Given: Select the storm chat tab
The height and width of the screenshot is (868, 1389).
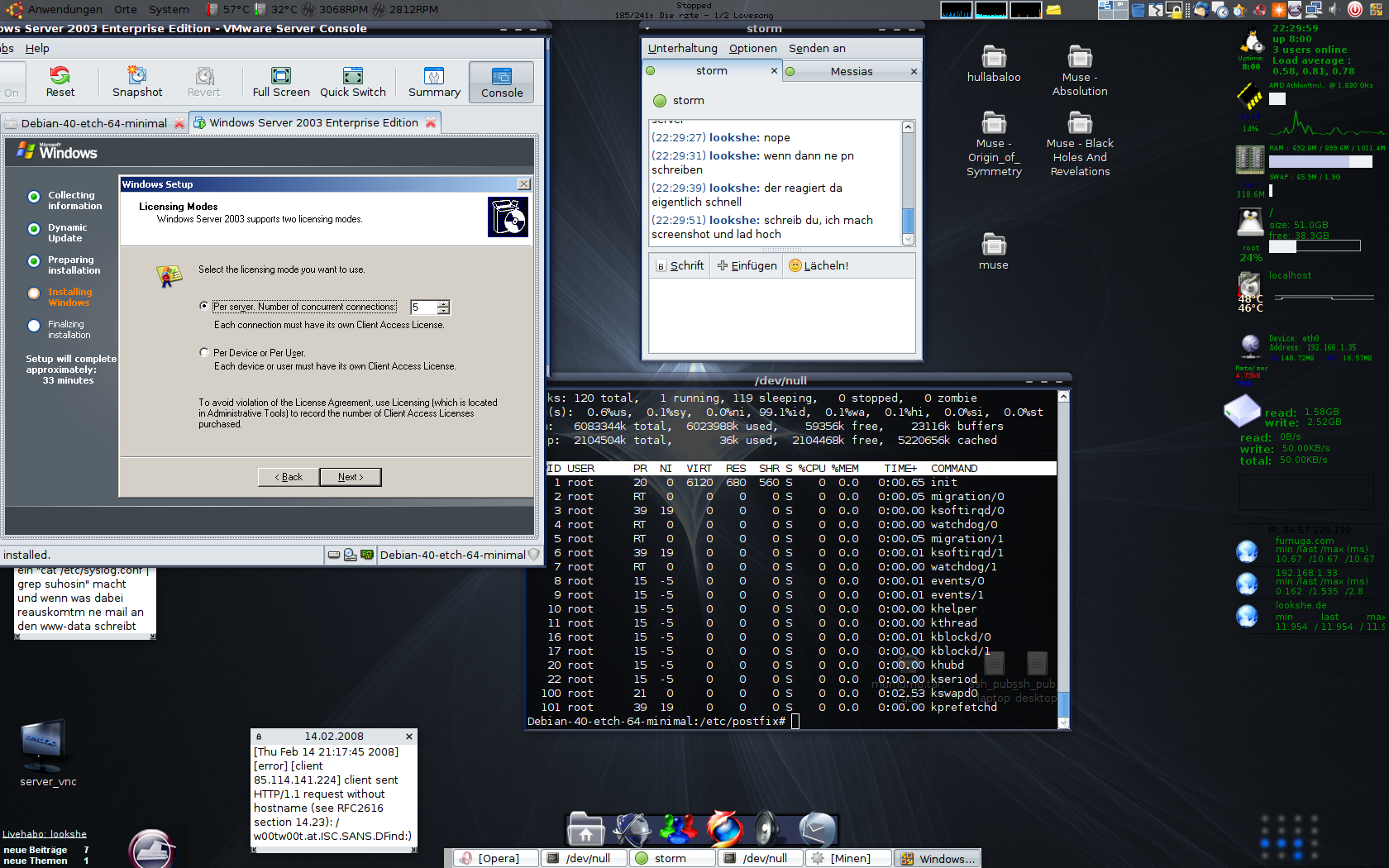Looking at the screenshot, I should pyautogui.click(x=712, y=70).
